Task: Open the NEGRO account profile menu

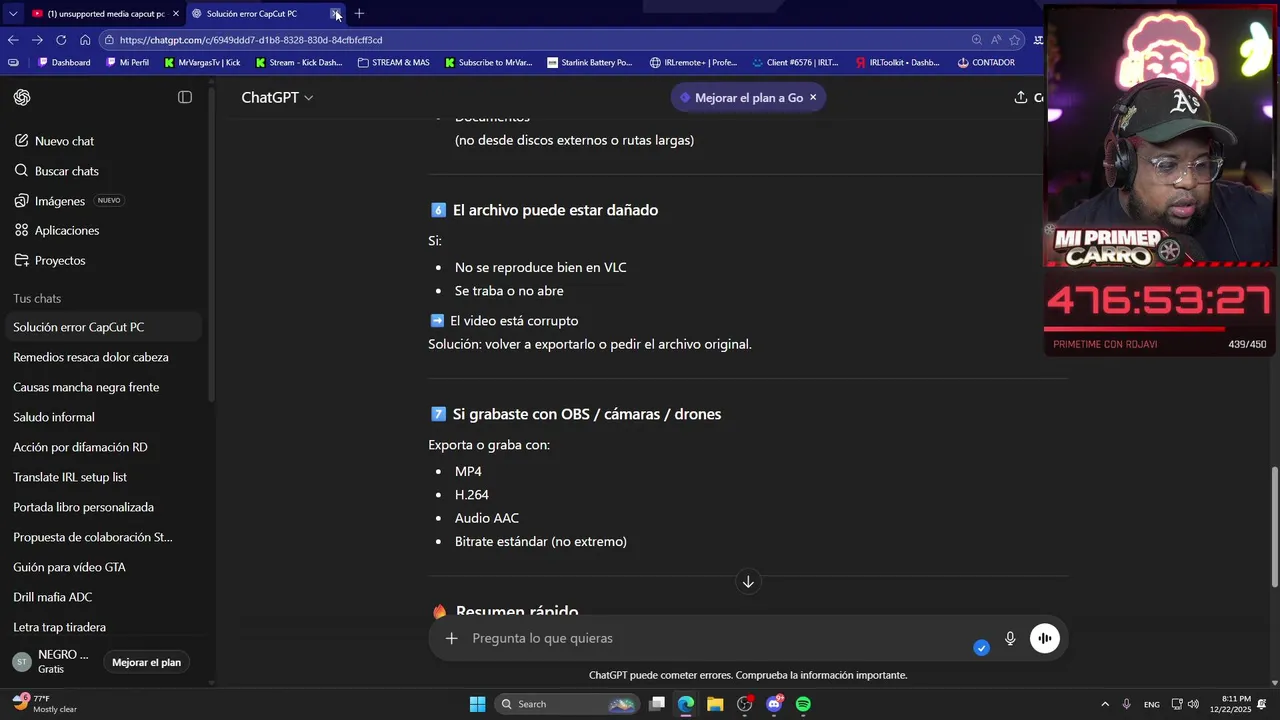Action: click(x=52, y=661)
